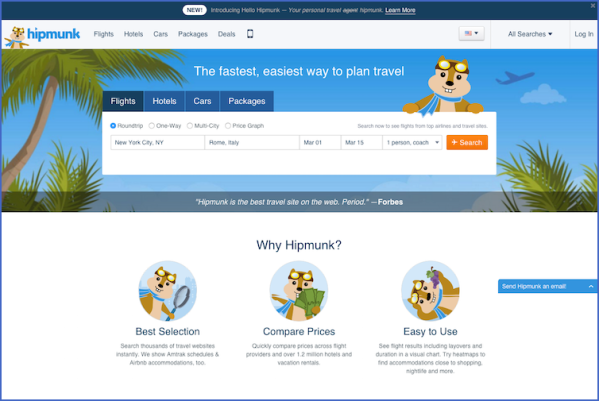The height and width of the screenshot is (401, 599).
Task: Pick the Price Graph radio option
Action: coord(228,126)
